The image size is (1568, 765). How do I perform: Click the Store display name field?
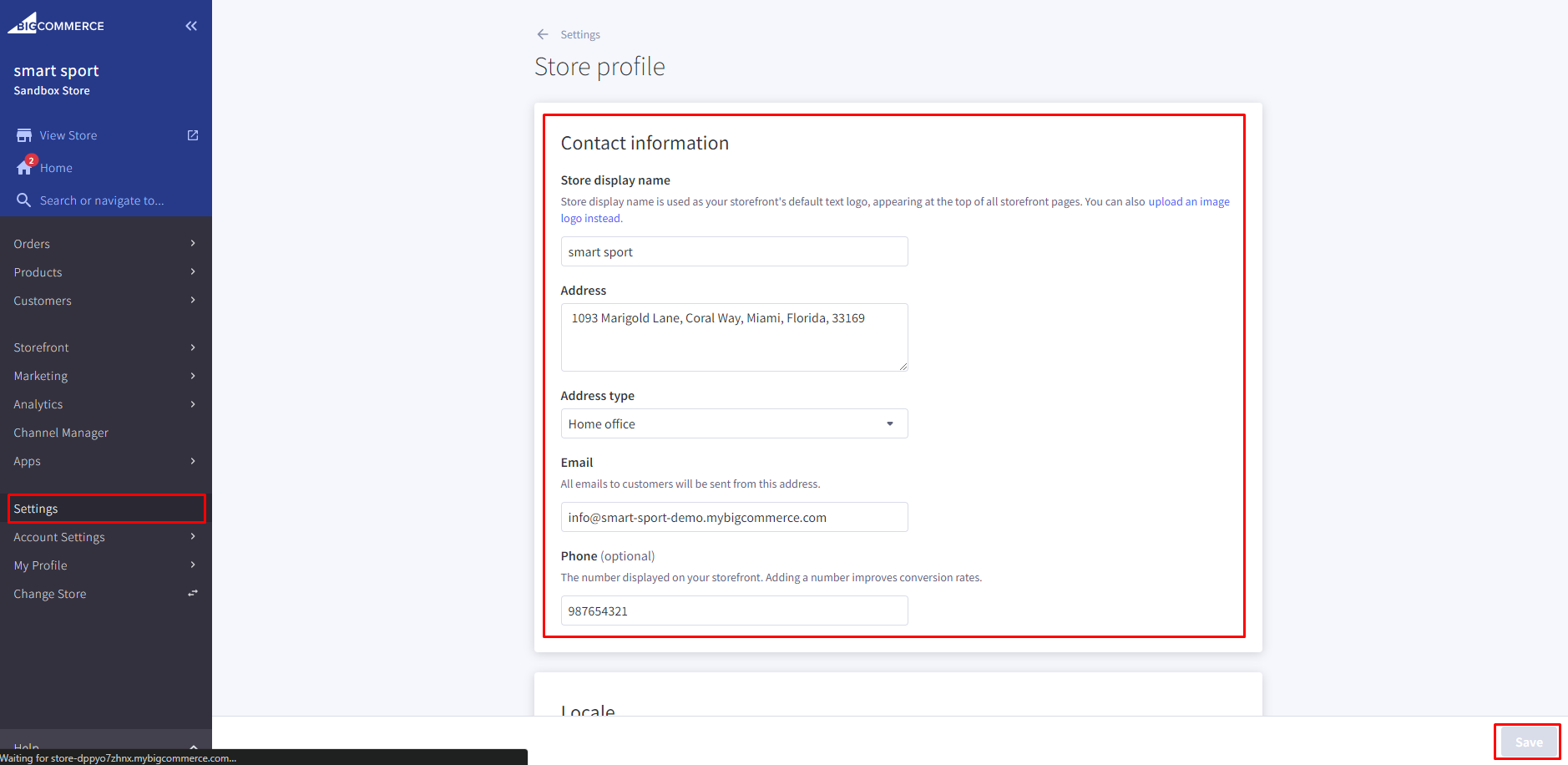pyautogui.click(x=734, y=251)
